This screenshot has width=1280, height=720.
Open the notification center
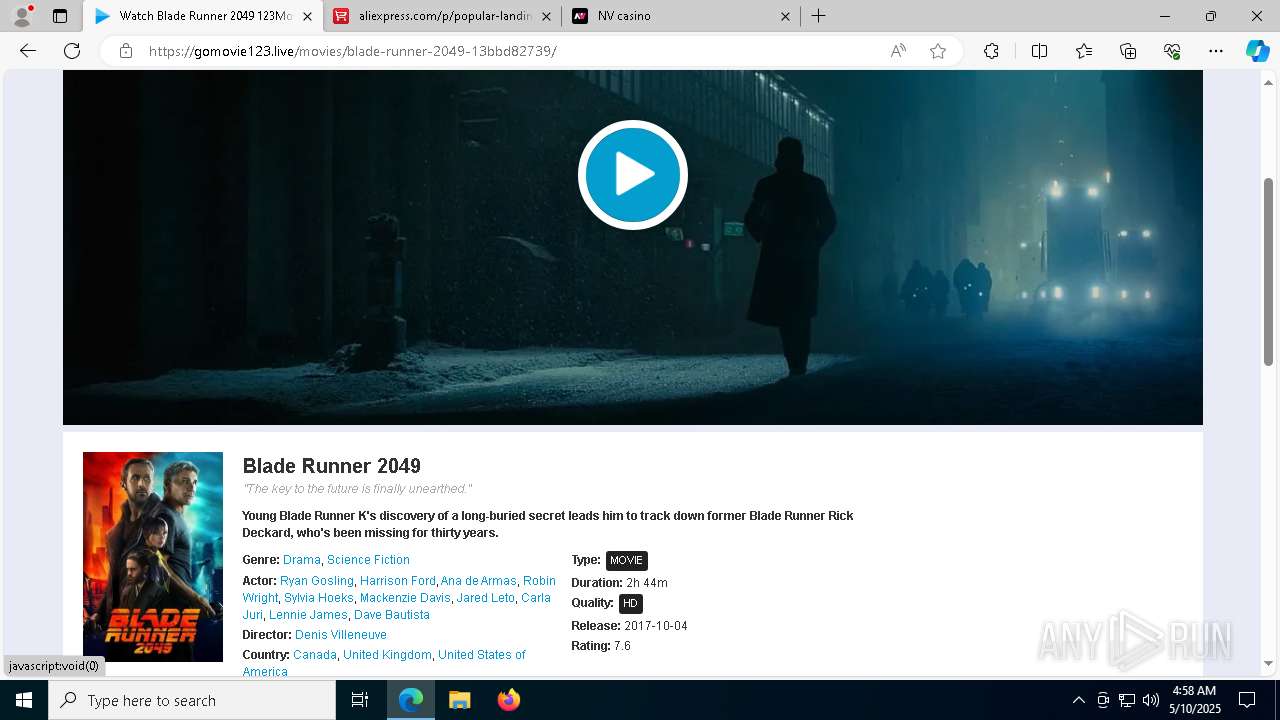(x=1247, y=700)
